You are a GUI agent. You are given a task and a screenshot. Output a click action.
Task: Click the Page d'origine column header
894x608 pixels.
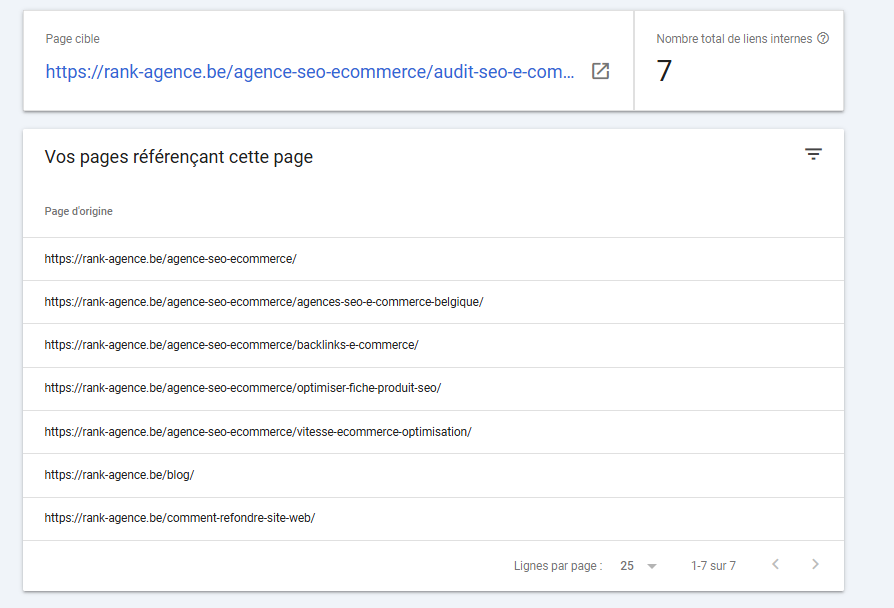[79, 211]
